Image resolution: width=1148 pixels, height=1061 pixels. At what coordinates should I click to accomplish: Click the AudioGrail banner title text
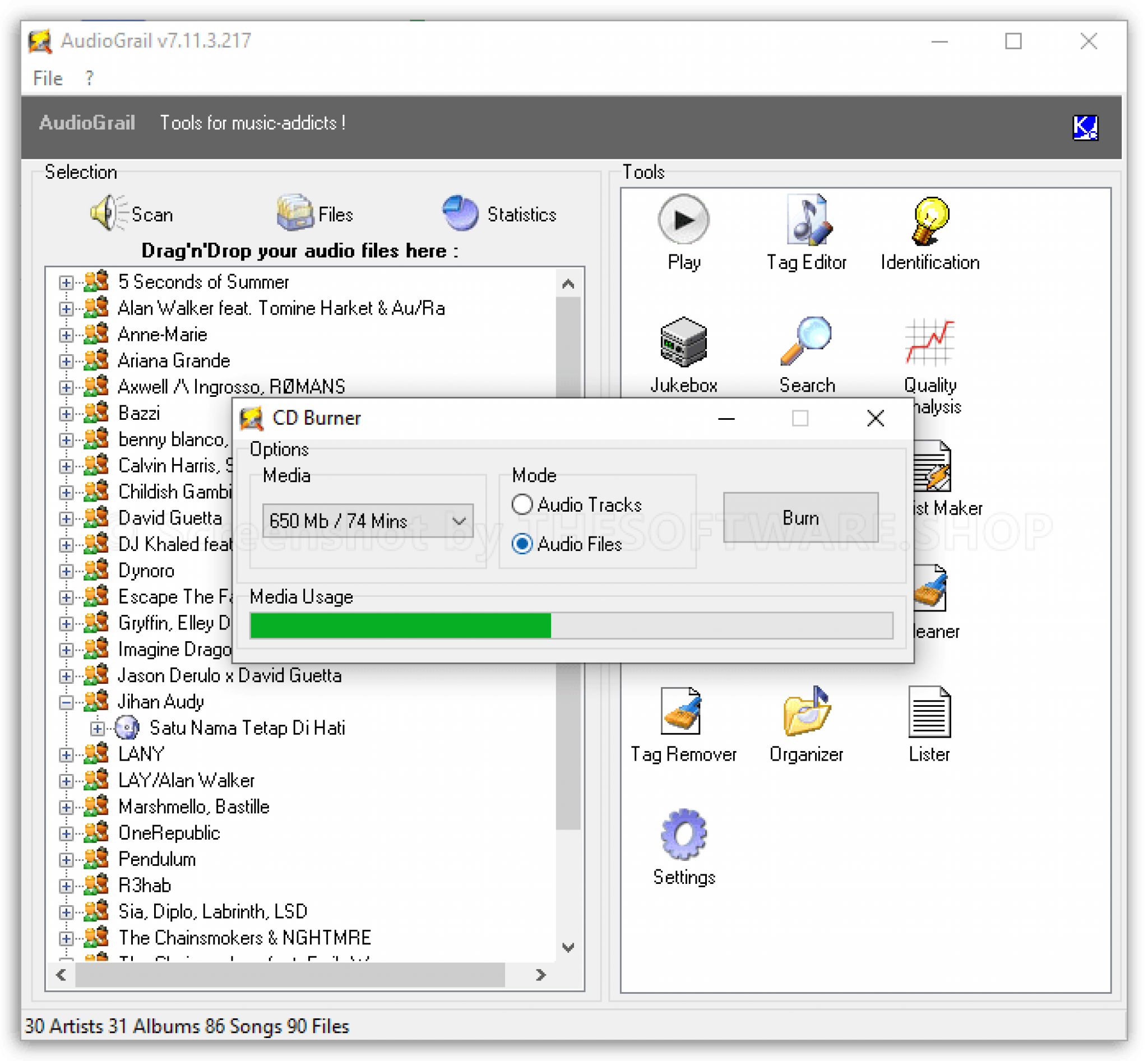click(87, 123)
